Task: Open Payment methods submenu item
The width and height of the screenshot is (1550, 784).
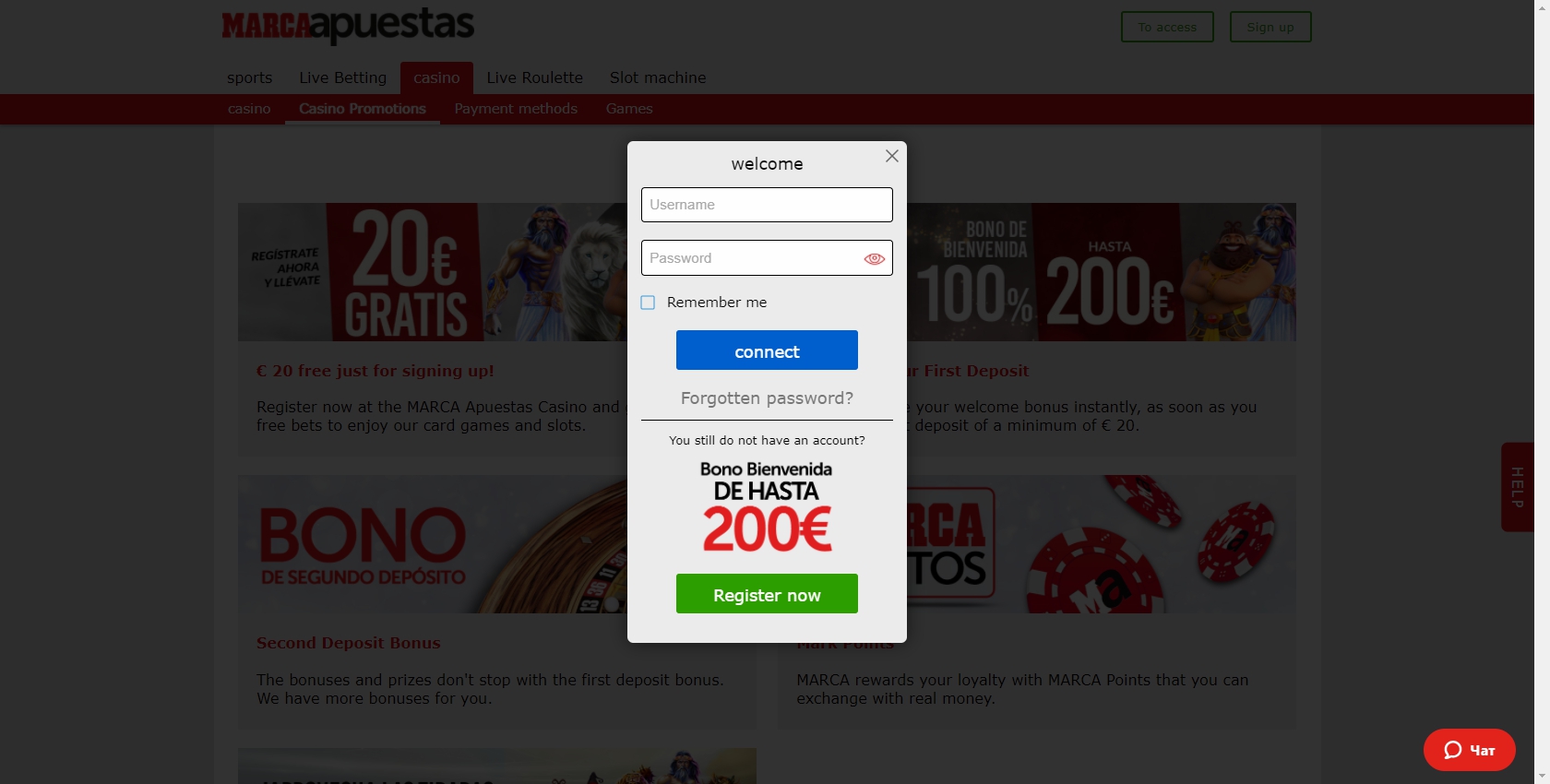Action: click(516, 109)
